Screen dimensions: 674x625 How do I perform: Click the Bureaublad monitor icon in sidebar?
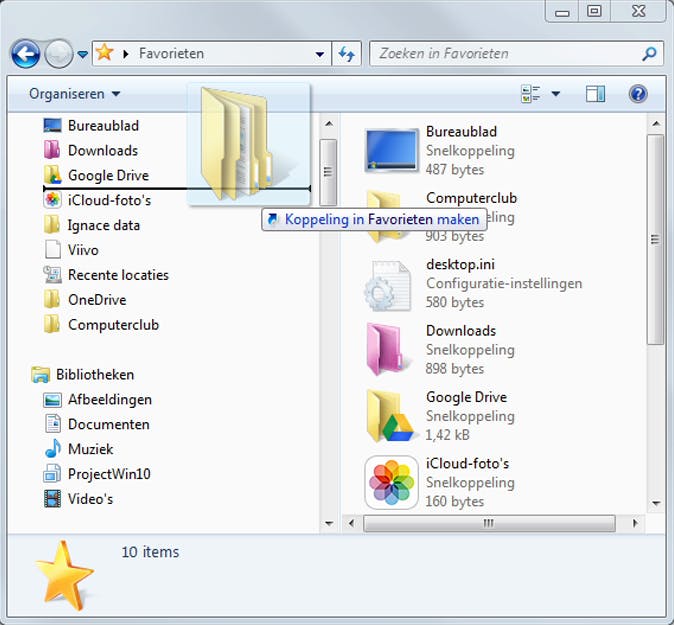52,126
